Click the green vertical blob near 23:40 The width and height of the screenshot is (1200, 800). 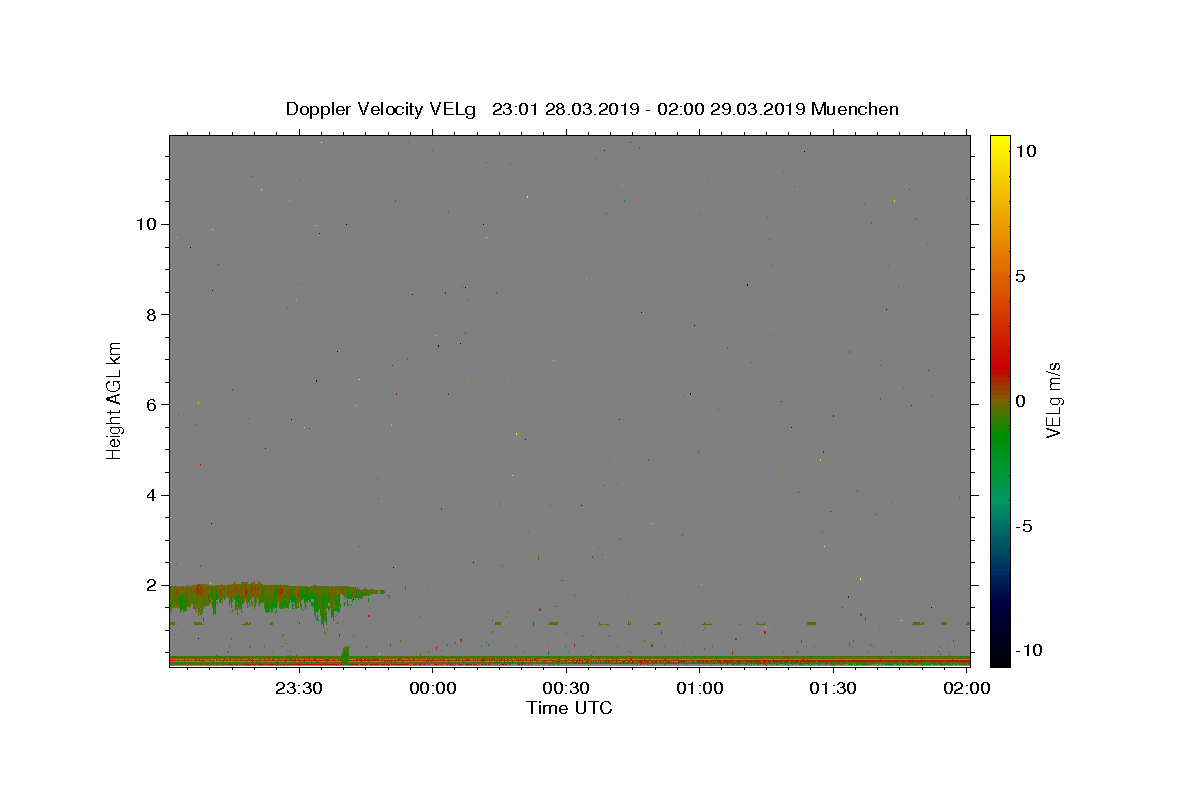[345, 654]
